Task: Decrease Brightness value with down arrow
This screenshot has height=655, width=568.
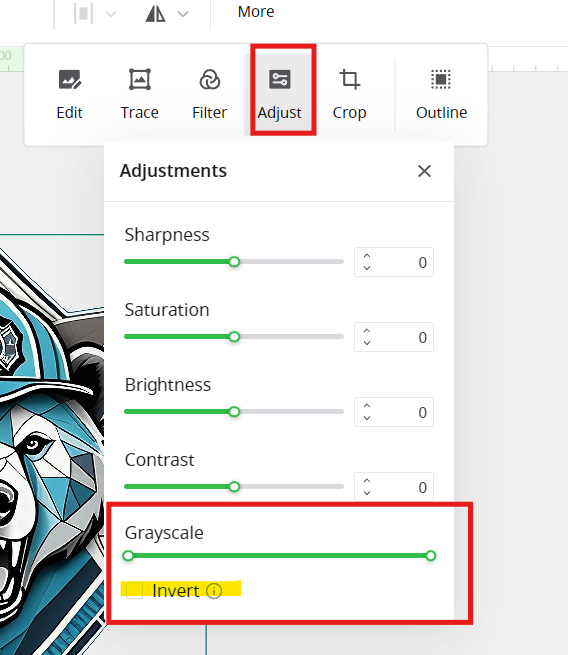Action: (367, 418)
